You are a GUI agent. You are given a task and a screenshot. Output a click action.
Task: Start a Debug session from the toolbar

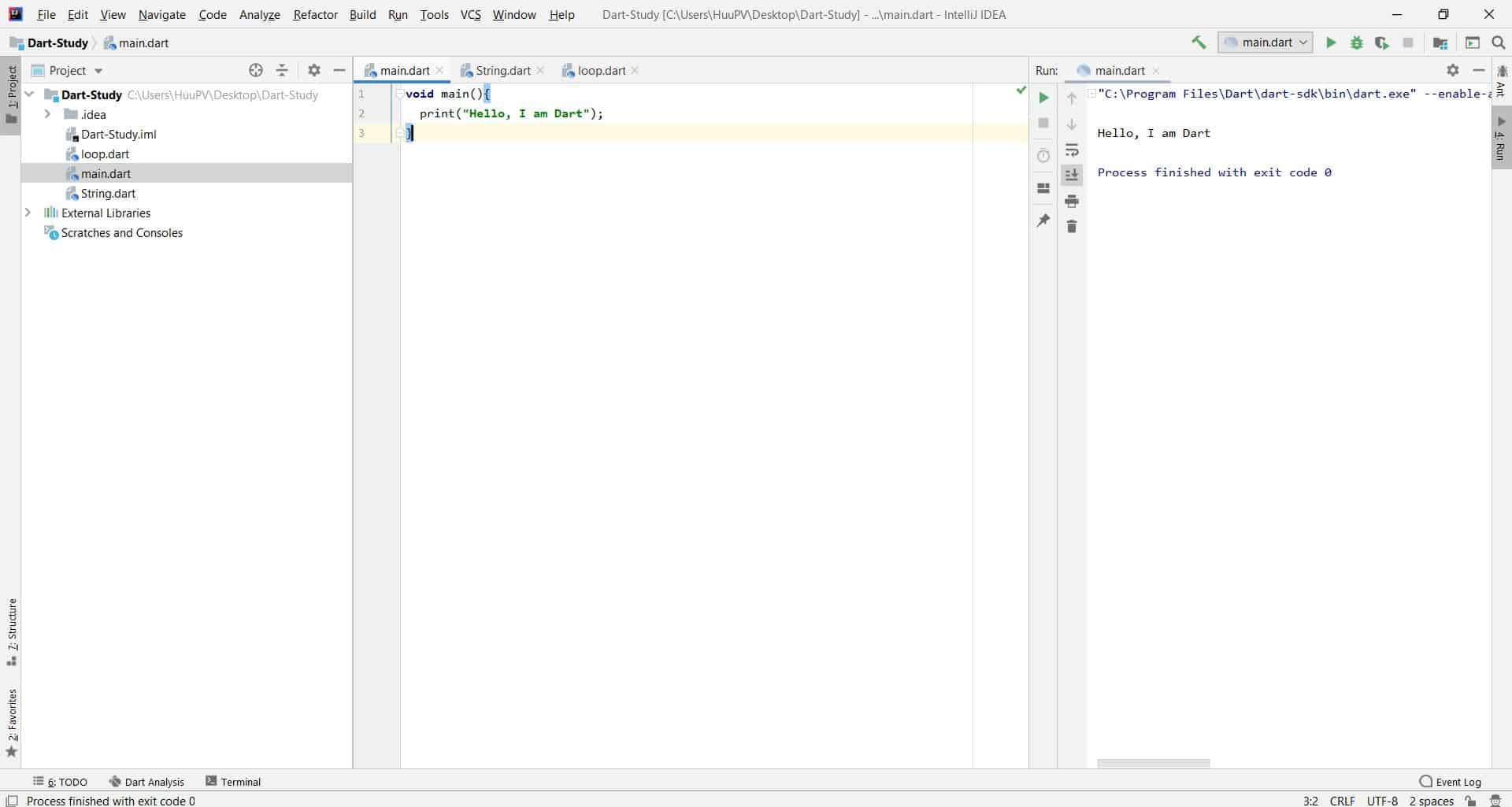pyautogui.click(x=1356, y=43)
